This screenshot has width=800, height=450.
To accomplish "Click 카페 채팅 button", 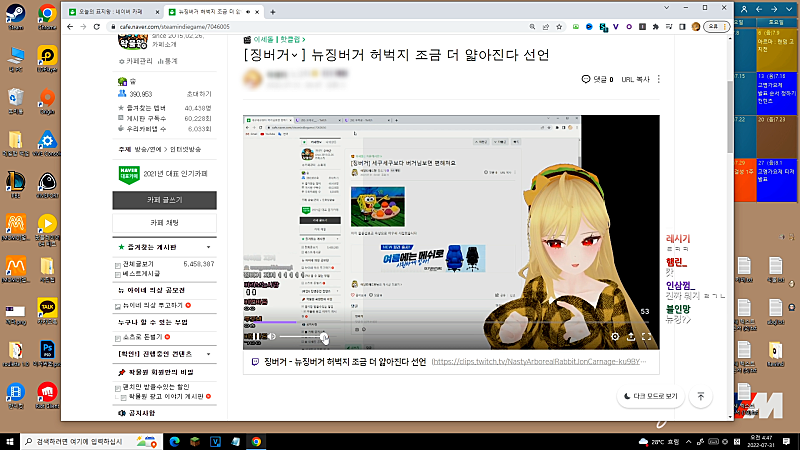I will click(x=164, y=223).
